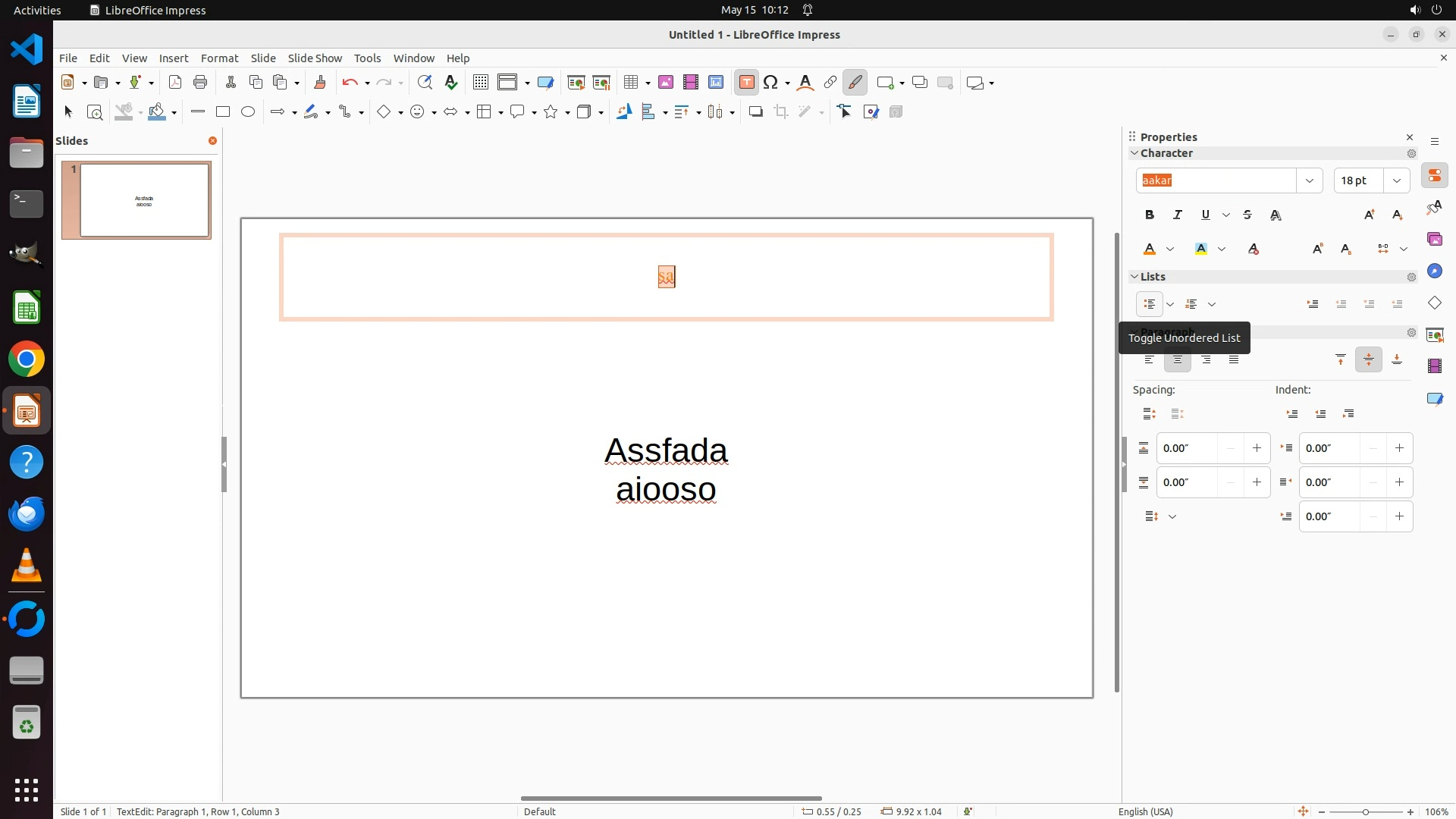
Task: Open the font name dropdown
Action: click(1309, 180)
